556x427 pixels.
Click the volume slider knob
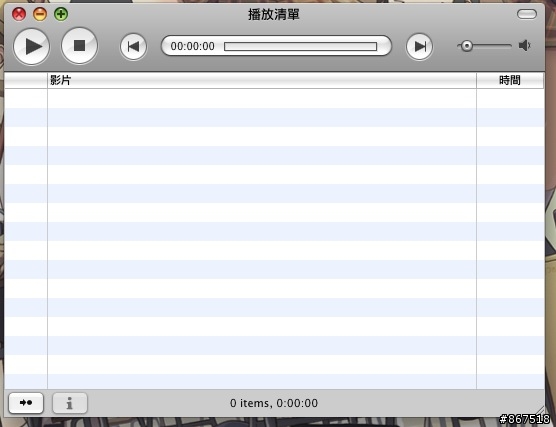(467, 46)
